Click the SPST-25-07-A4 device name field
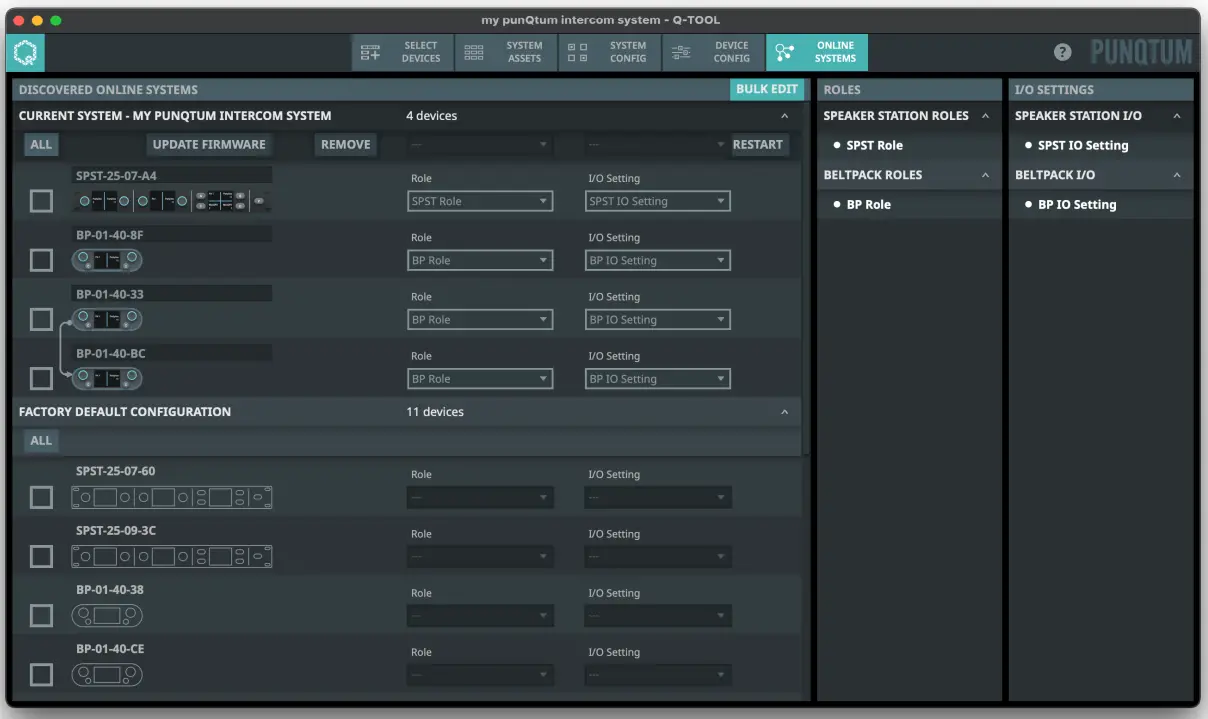This screenshot has height=719, width=1208. (172, 176)
